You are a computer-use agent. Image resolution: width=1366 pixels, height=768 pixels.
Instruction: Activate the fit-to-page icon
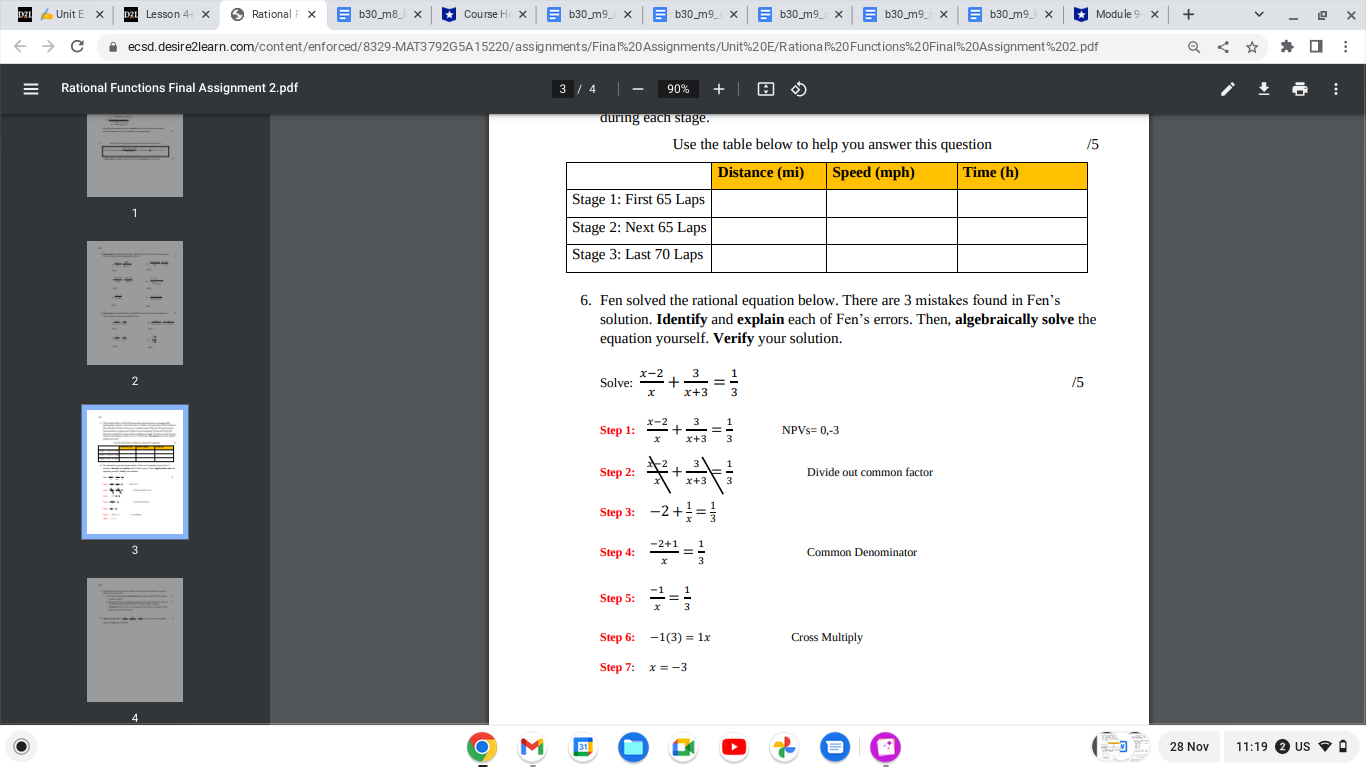(x=765, y=89)
